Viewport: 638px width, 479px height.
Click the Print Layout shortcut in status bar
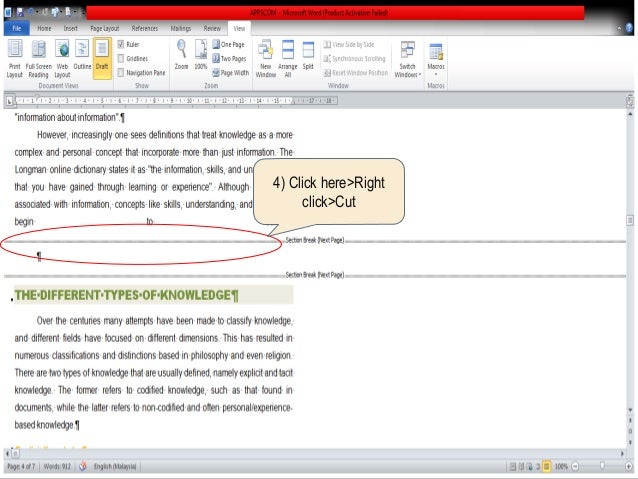click(513, 466)
